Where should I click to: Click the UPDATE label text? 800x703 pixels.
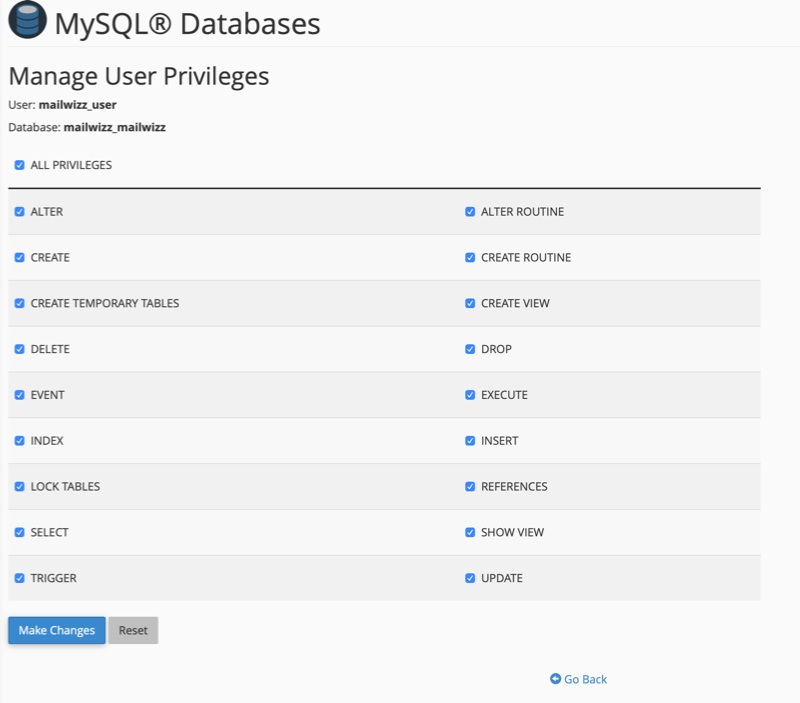coord(502,578)
